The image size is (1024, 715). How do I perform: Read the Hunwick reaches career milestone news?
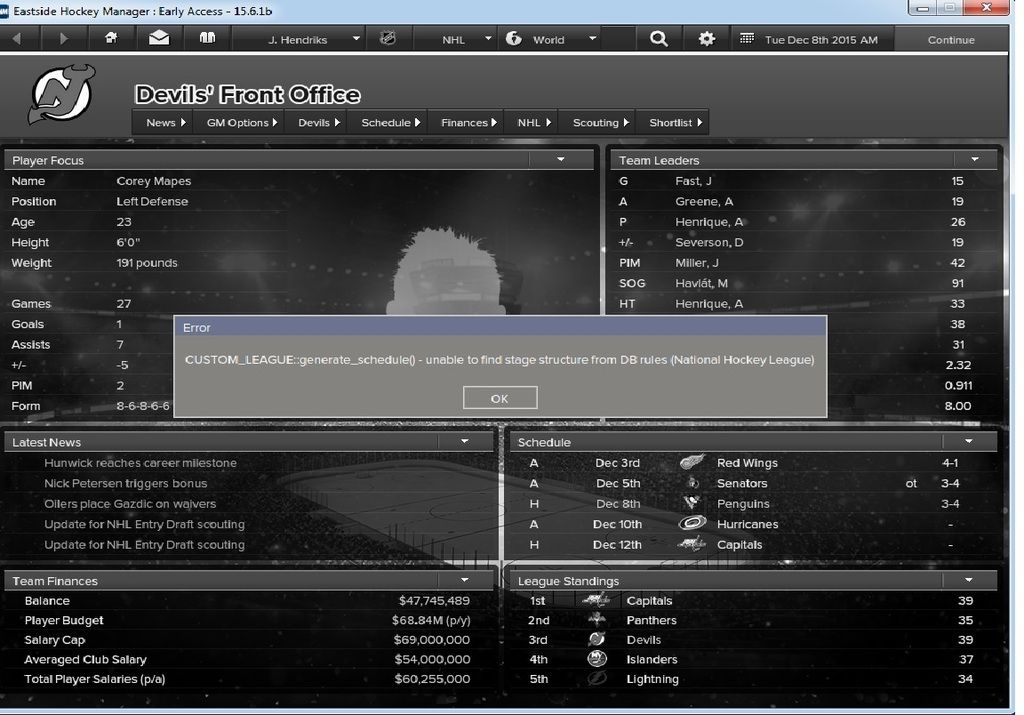pyautogui.click(x=140, y=463)
